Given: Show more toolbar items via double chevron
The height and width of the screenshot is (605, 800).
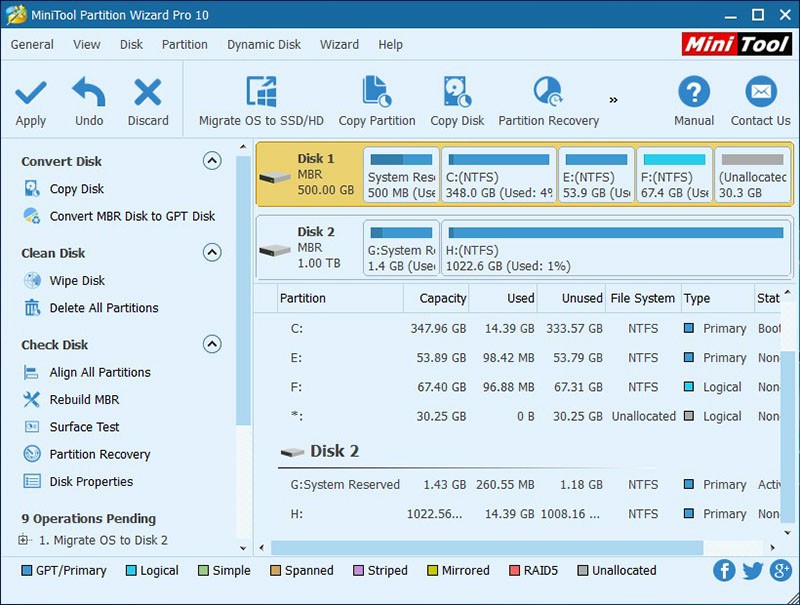Looking at the screenshot, I should pos(613,100).
